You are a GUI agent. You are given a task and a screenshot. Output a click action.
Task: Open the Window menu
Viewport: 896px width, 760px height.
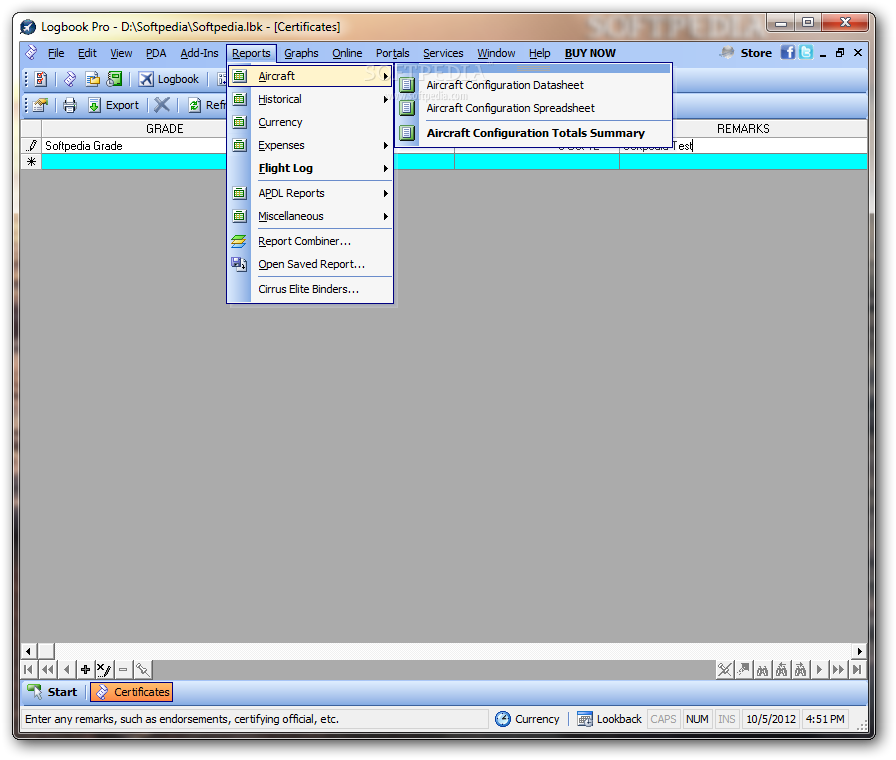click(496, 53)
